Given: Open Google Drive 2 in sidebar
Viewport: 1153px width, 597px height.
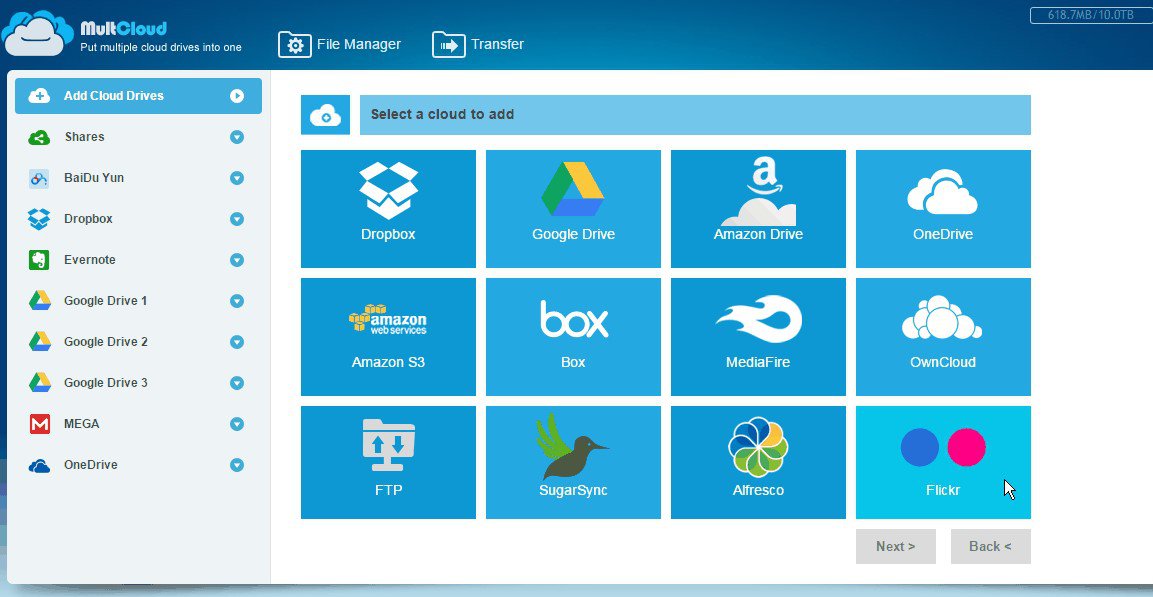Looking at the screenshot, I should point(138,342).
